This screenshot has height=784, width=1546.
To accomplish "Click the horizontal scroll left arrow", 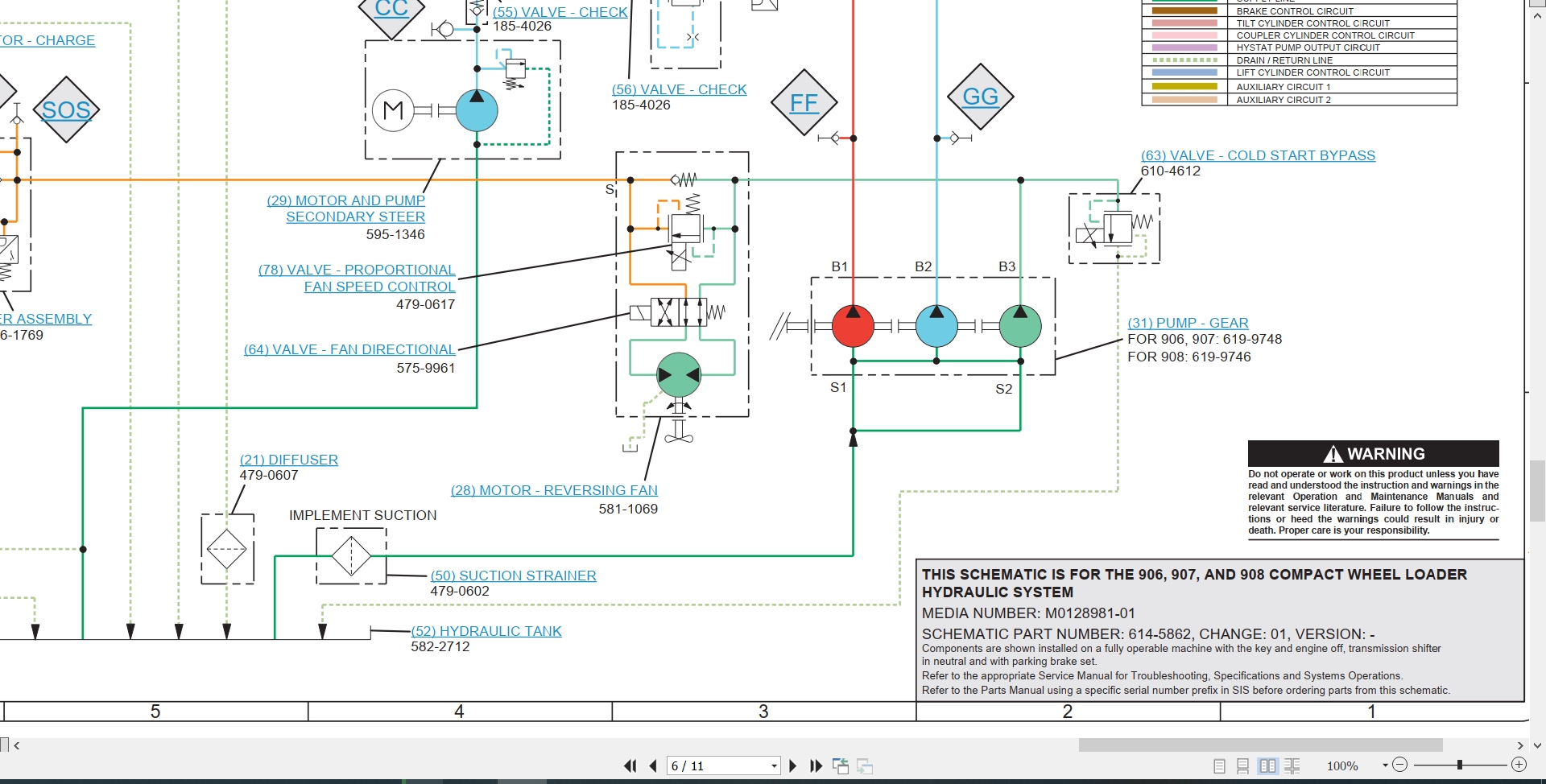I will 17,745.
